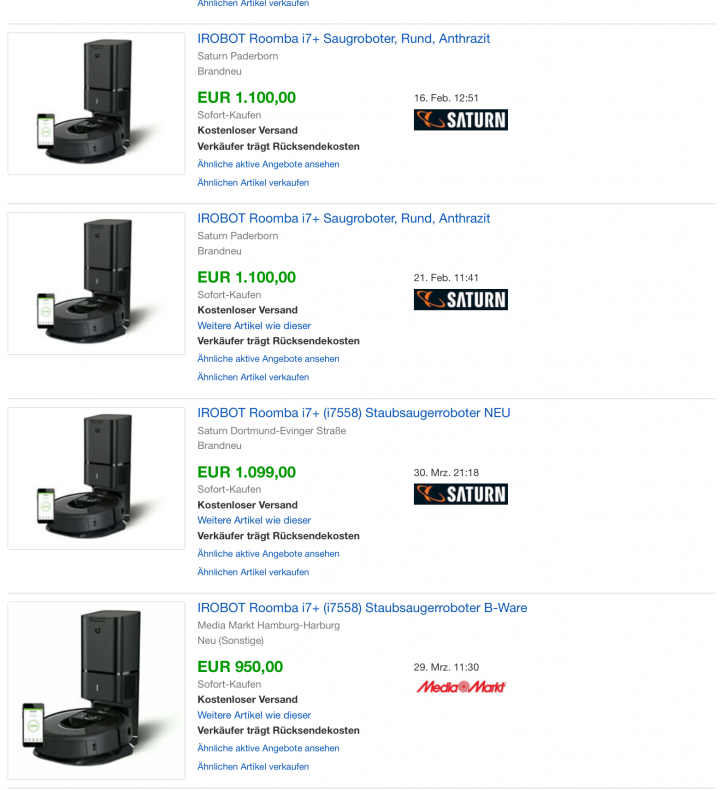
Task: Click 'Ähnlichen Artikel verkaufen' in the NEU listing
Action: pos(253,572)
